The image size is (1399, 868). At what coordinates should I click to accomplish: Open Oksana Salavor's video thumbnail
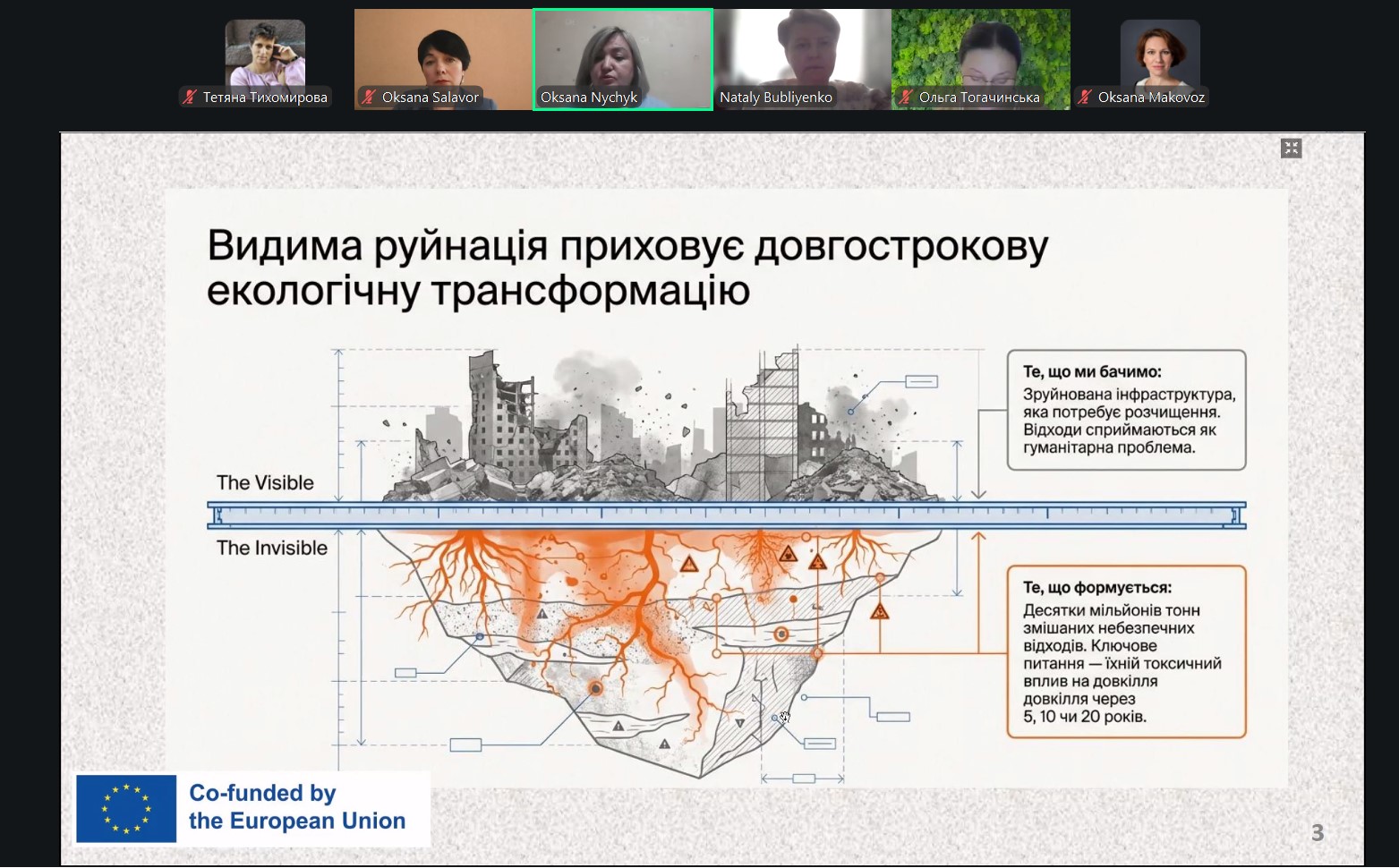[444, 60]
